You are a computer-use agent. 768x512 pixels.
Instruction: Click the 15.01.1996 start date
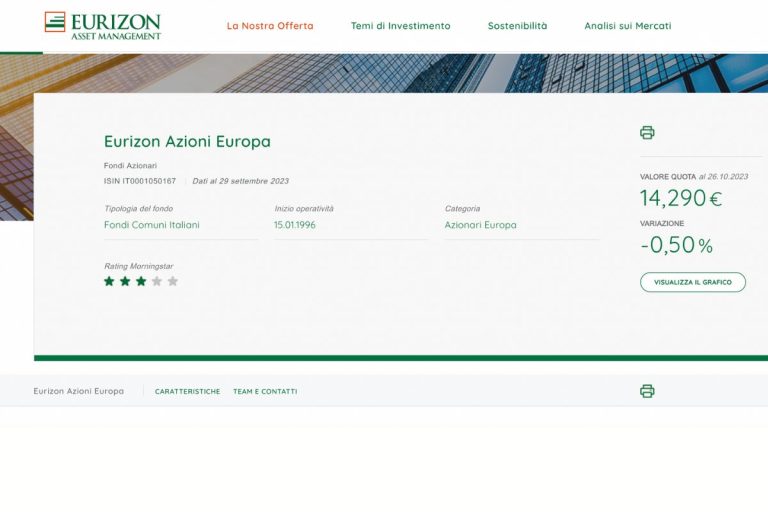pyautogui.click(x=295, y=225)
